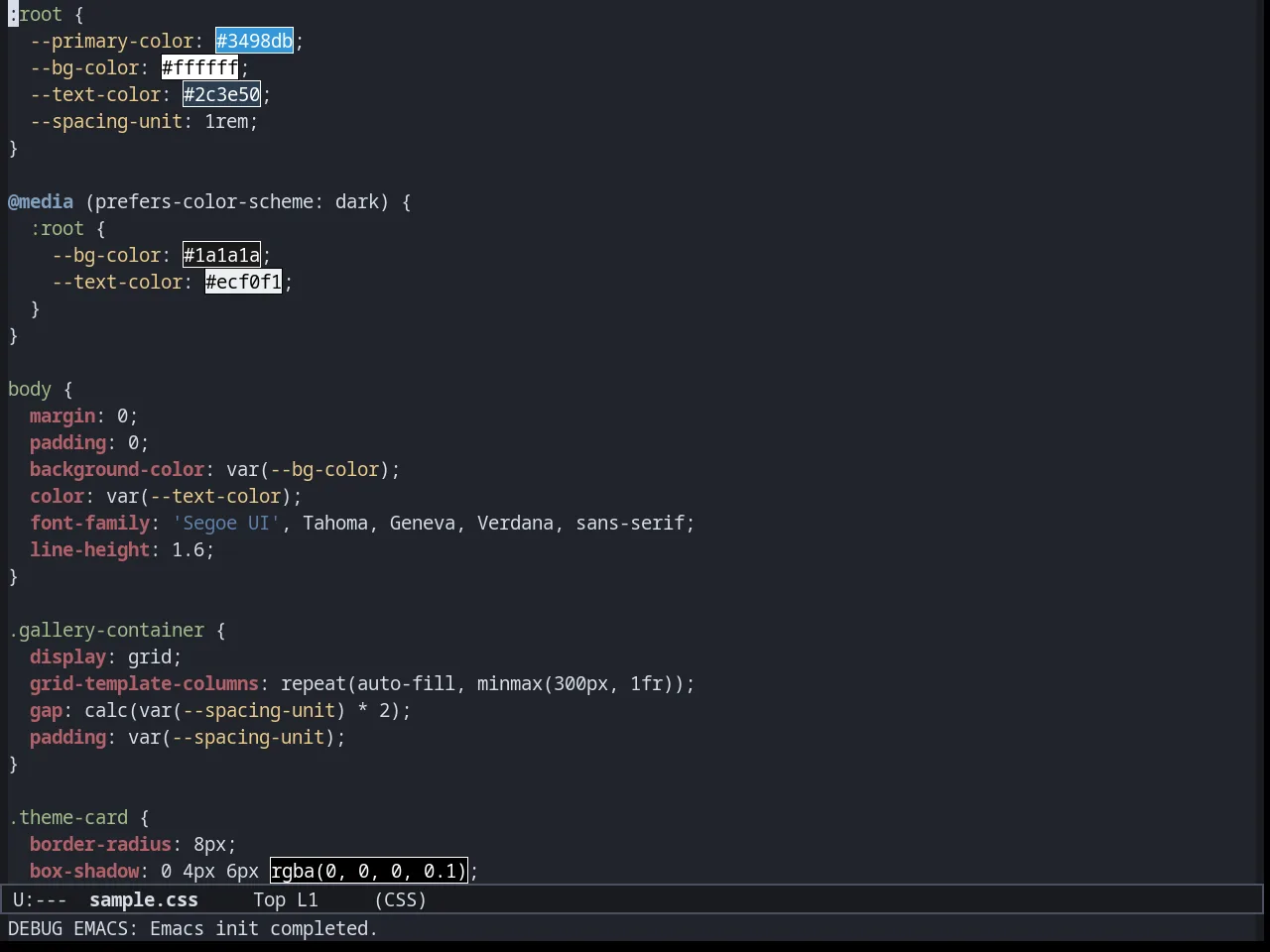Image resolution: width=1270 pixels, height=952 pixels.
Task: Click the rgba(0, 0, 0, 0.1) shadow color
Action: pyautogui.click(x=368, y=871)
